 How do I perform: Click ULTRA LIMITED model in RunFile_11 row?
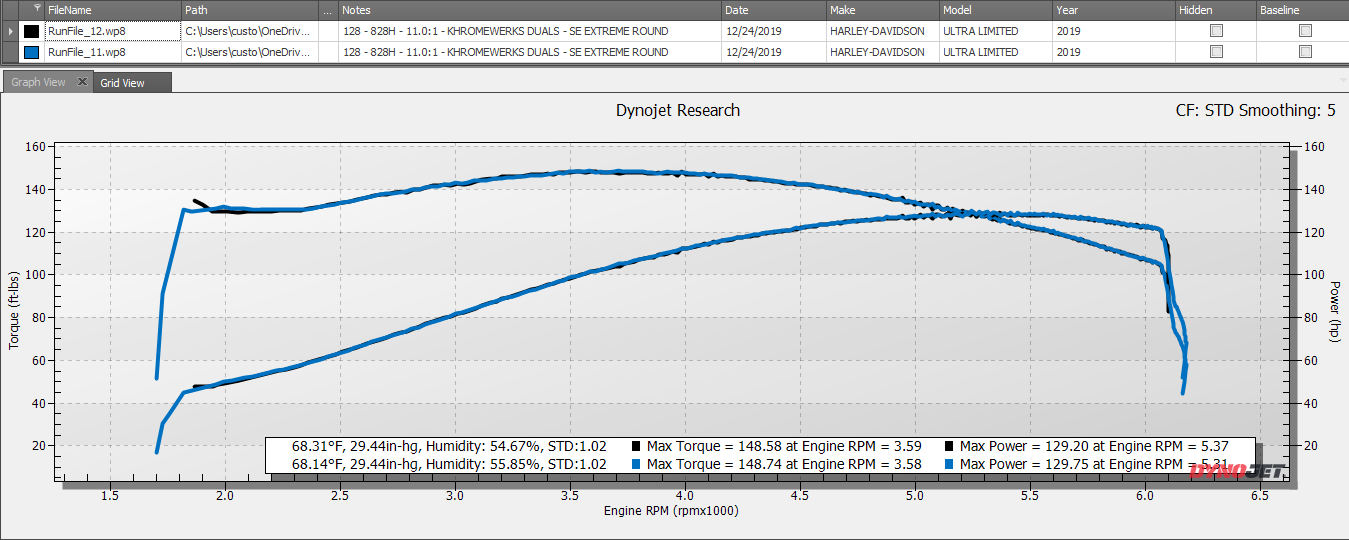click(x=996, y=52)
